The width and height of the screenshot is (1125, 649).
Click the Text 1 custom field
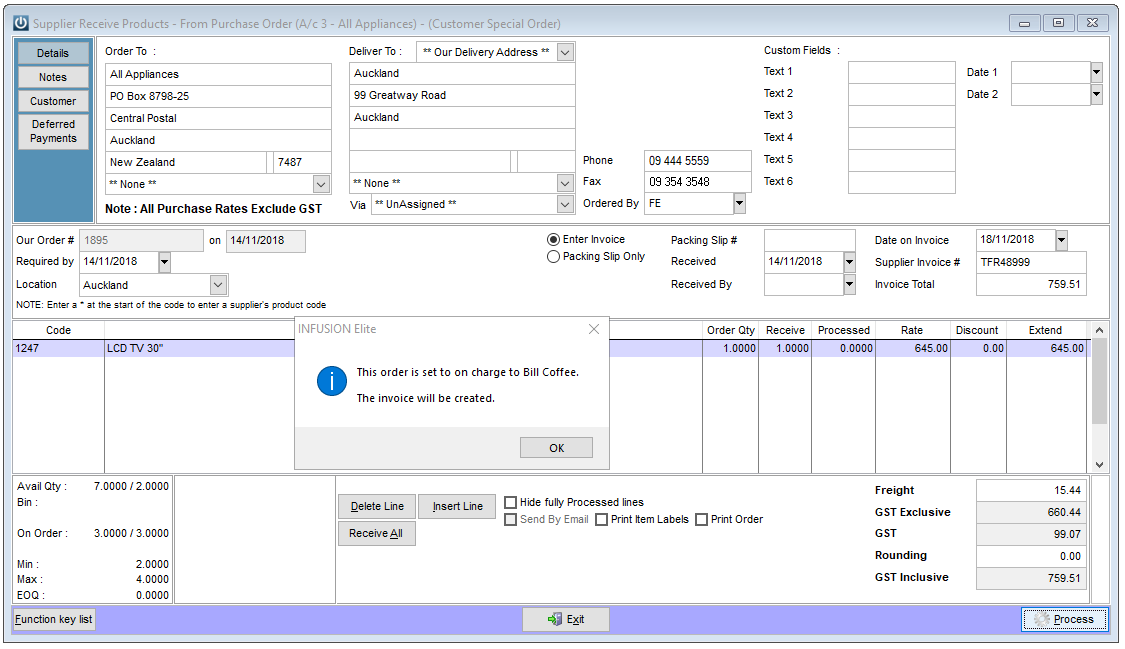point(902,72)
